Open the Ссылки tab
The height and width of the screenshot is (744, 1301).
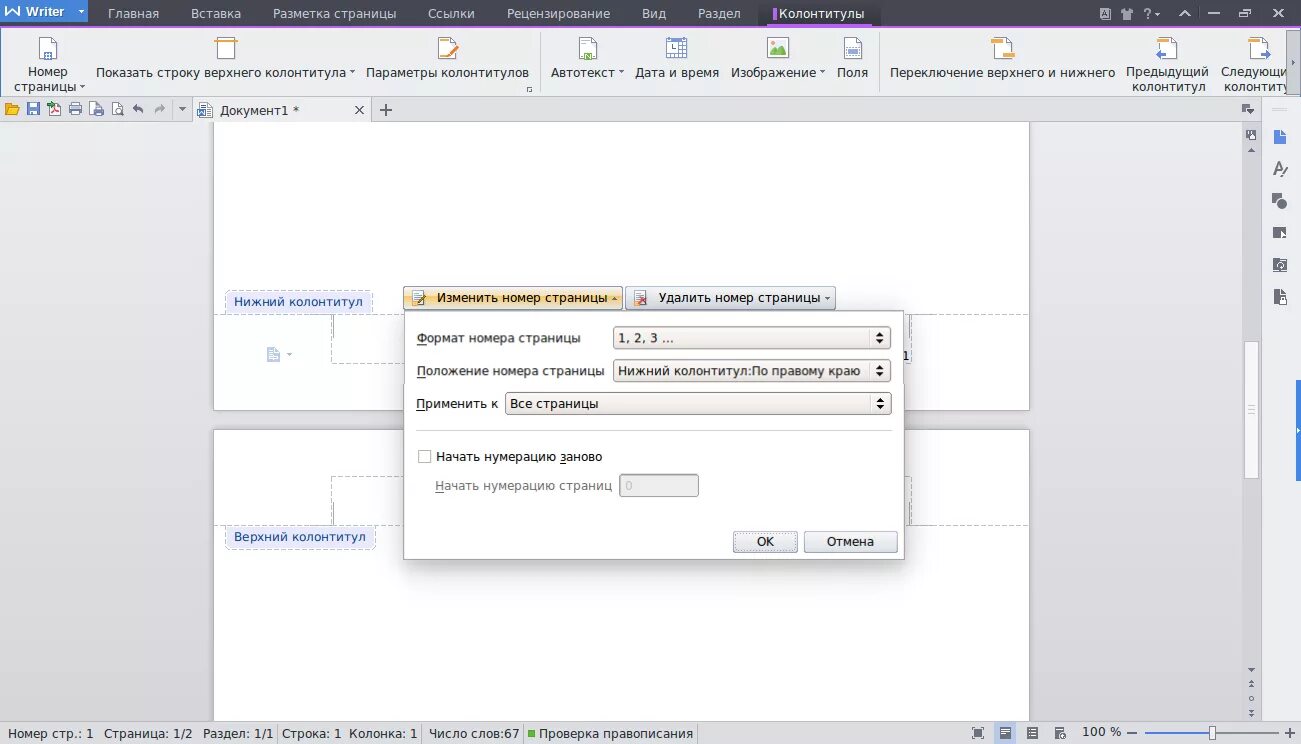451,14
